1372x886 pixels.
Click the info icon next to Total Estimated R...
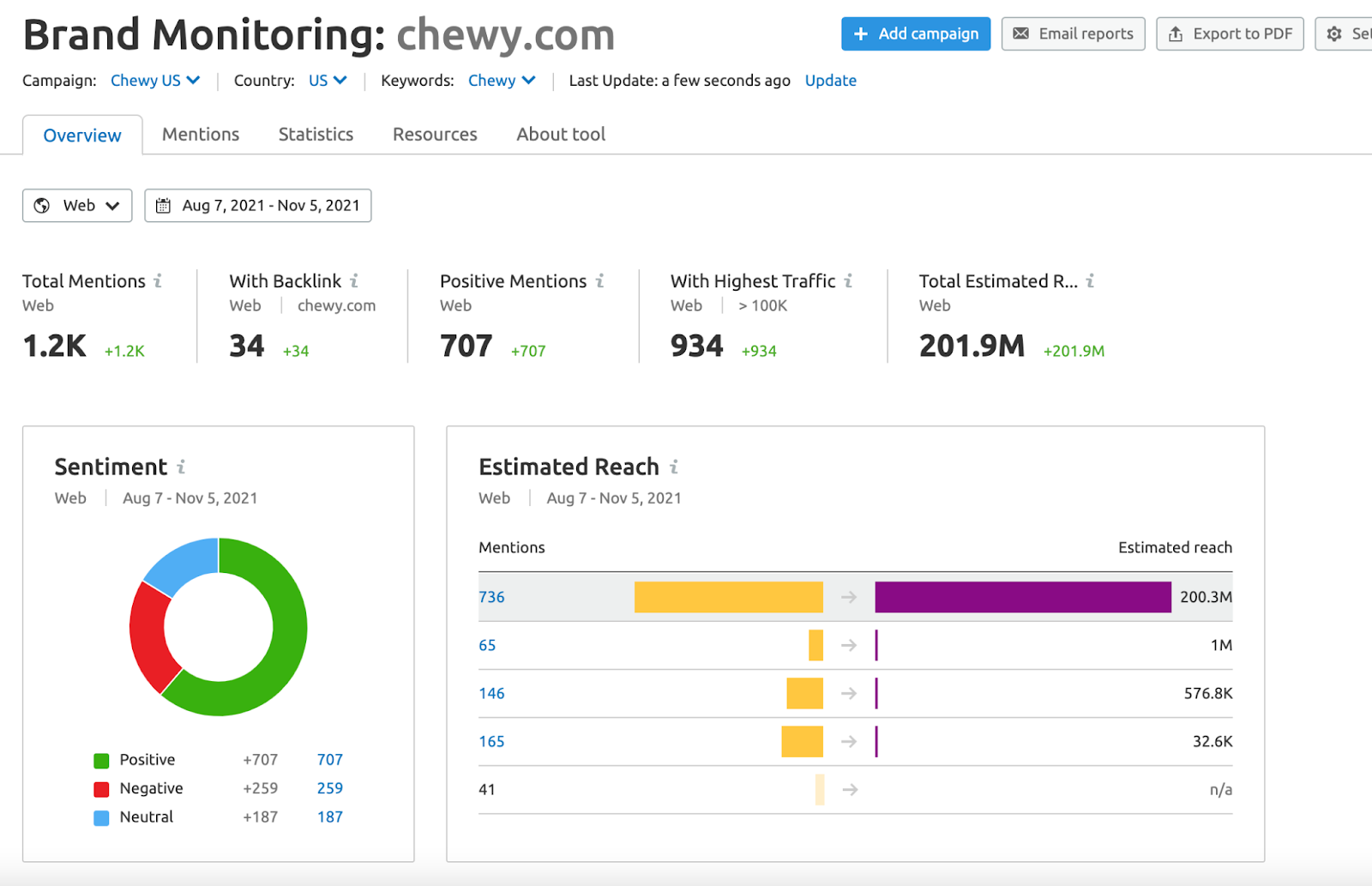coord(1090,280)
